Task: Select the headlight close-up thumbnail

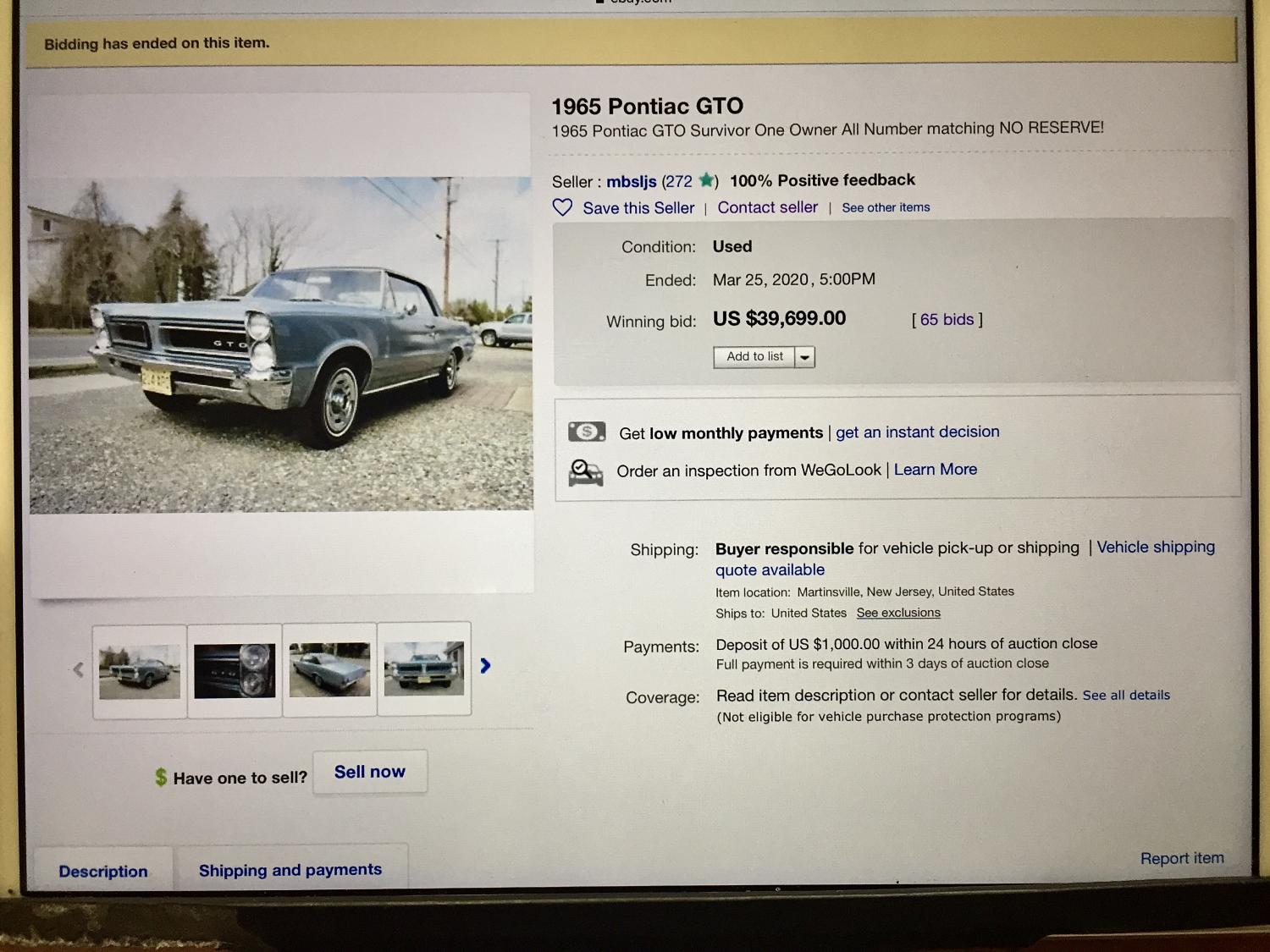Action: click(x=235, y=670)
